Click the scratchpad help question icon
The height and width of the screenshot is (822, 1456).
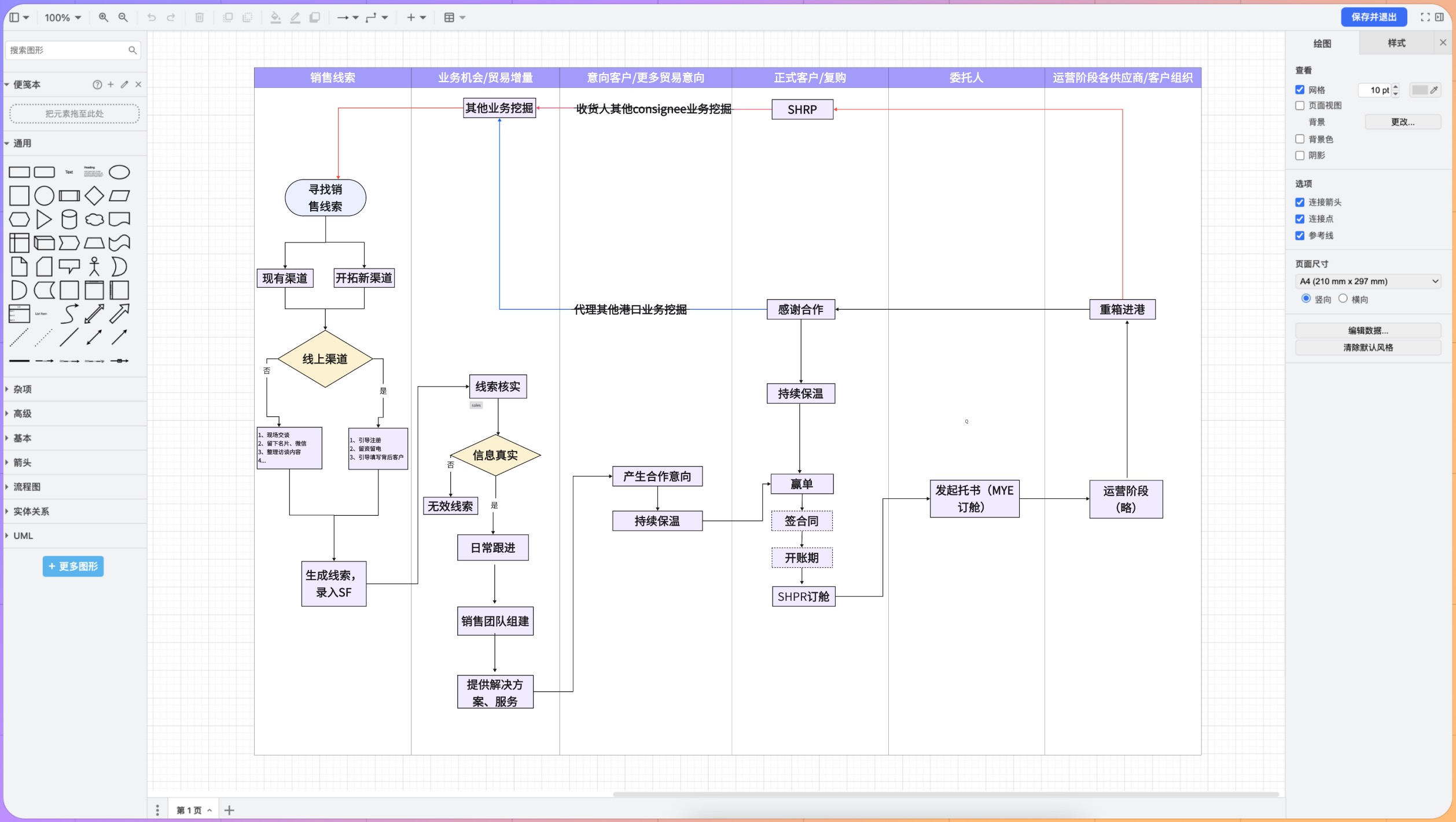click(x=97, y=85)
